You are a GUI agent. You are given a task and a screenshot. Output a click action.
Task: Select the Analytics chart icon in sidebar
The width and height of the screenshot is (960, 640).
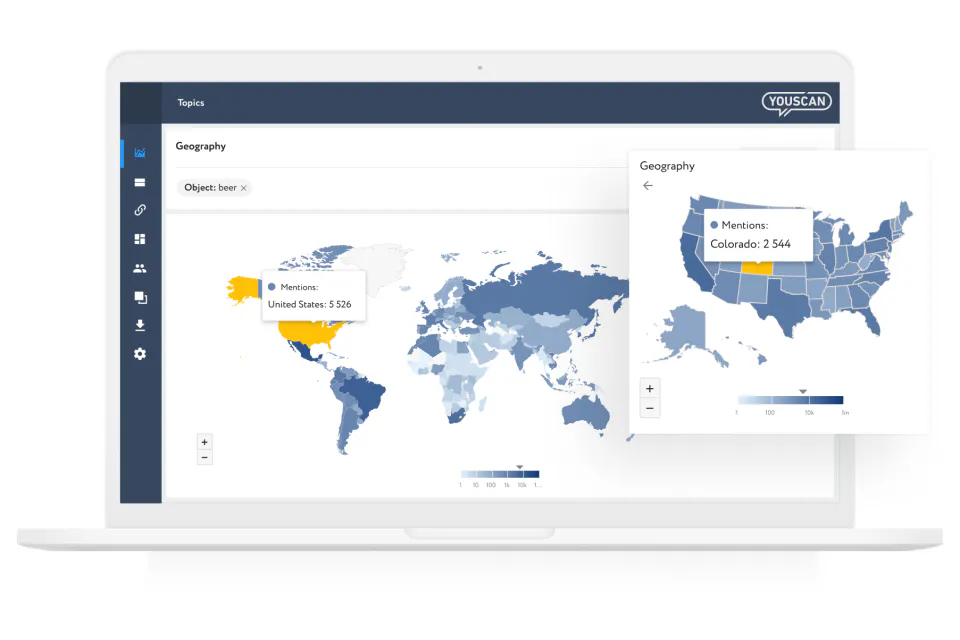[140, 152]
